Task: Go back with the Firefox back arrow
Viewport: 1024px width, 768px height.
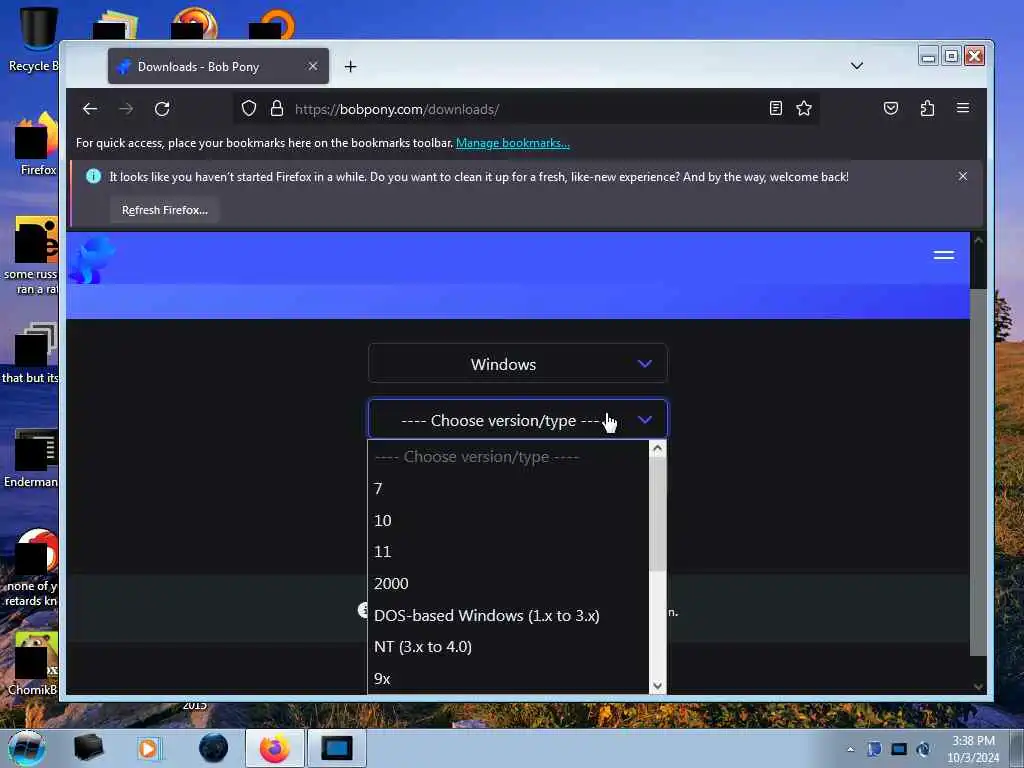Action: click(x=90, y=109)
